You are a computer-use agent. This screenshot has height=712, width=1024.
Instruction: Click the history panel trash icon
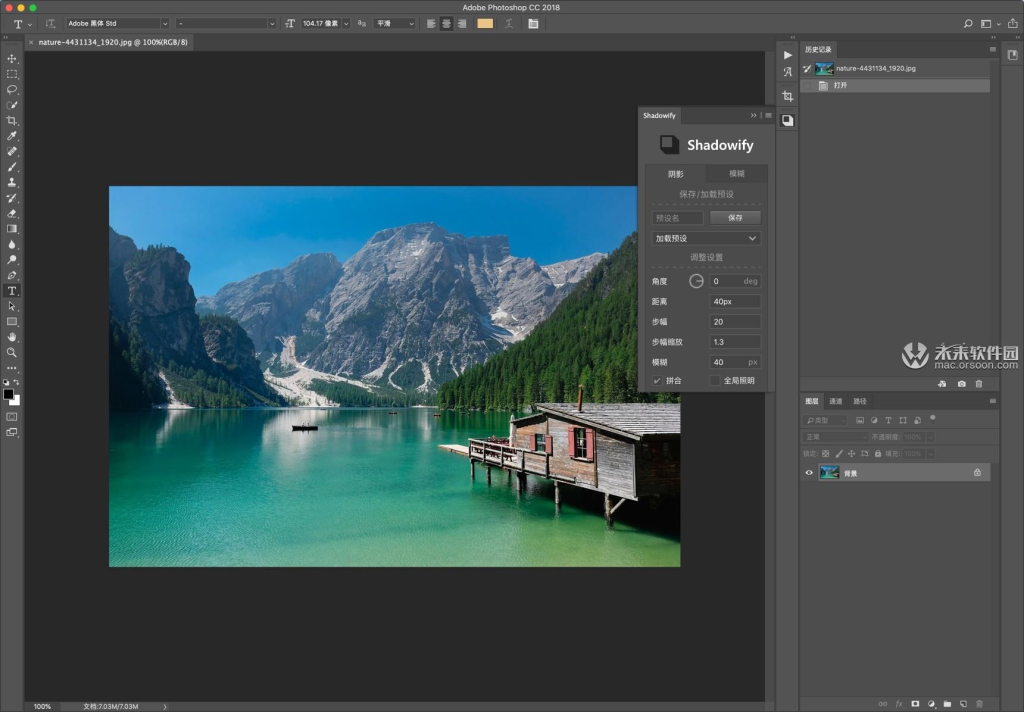(x=979, y=384)
